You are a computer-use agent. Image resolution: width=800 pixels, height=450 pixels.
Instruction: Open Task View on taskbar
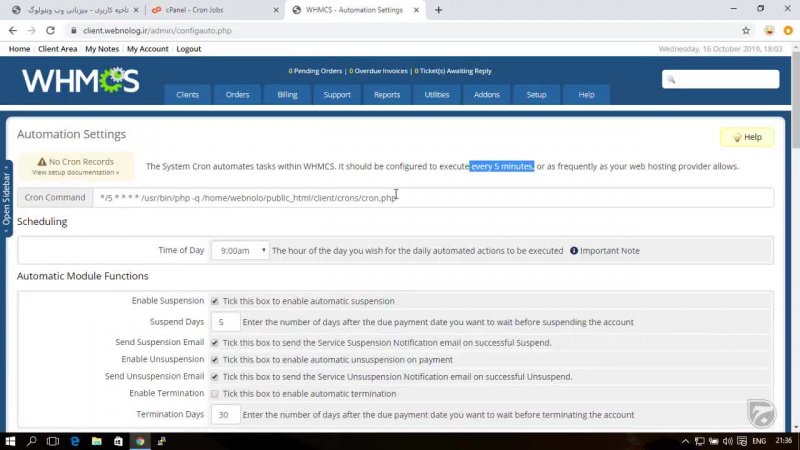coord(53,441)
